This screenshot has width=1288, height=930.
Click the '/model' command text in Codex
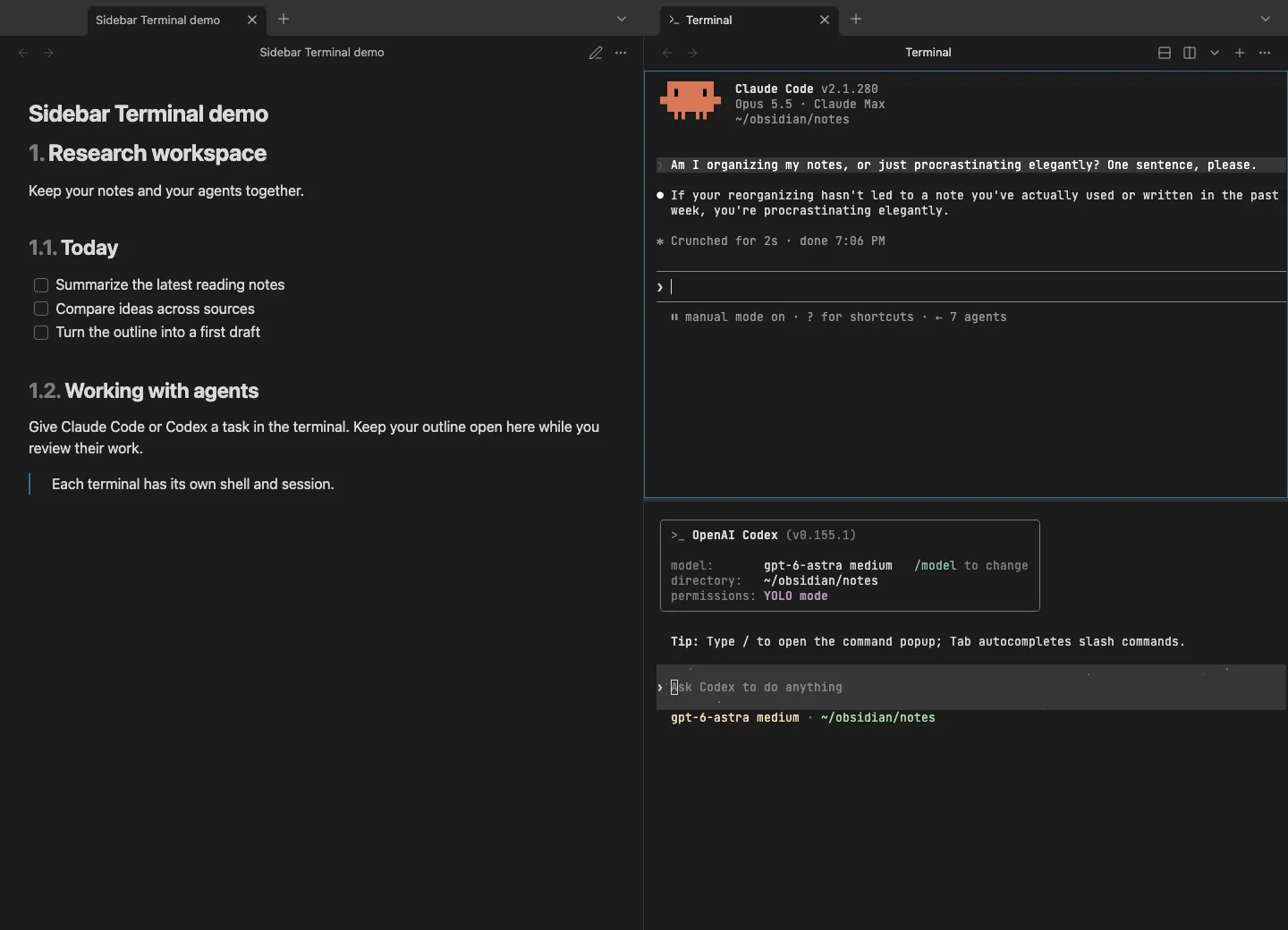pyautogui.click(x=936, y=565)
